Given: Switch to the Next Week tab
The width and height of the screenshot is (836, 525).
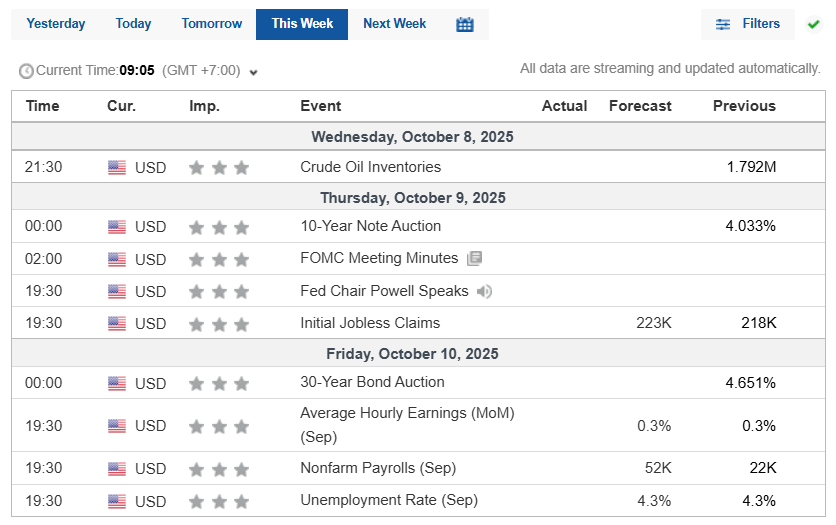Looking at the screenshot, I should click(x=394, y=24).
